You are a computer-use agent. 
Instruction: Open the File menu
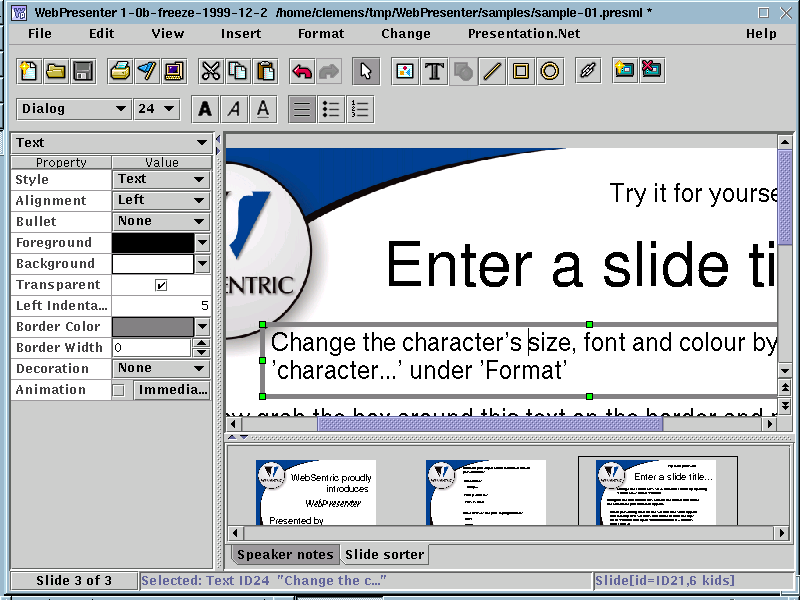(40, 34)
